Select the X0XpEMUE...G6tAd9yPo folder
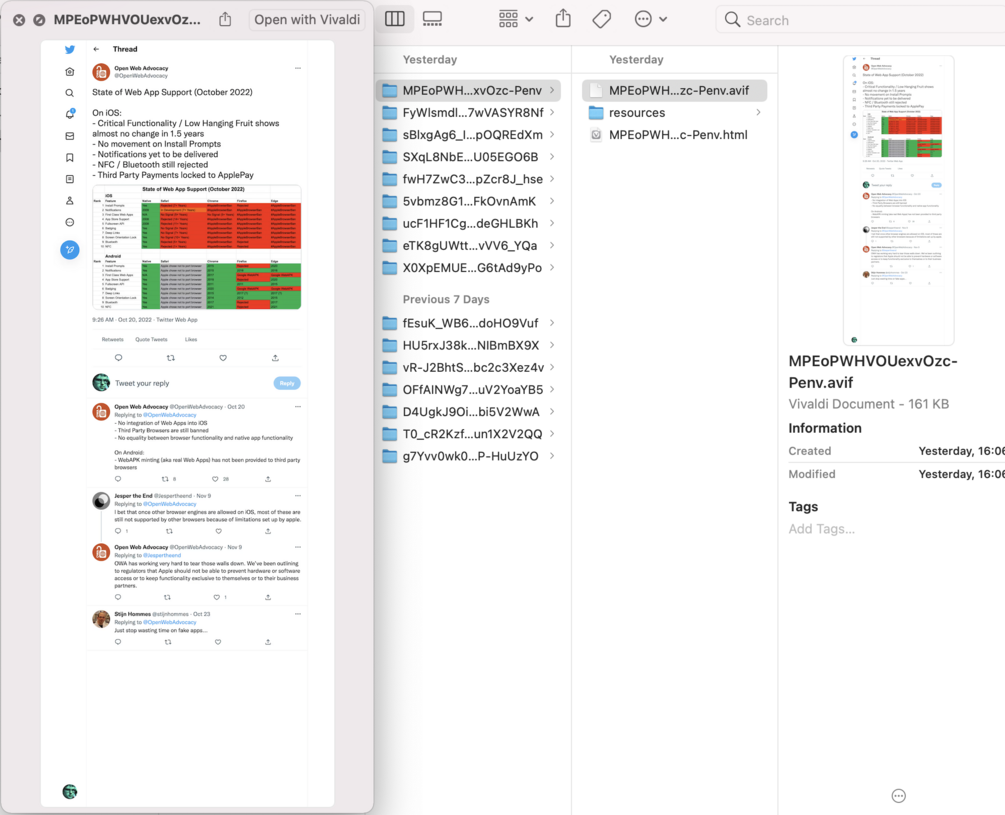1005x815 pixels. click(x=469, y=268)
